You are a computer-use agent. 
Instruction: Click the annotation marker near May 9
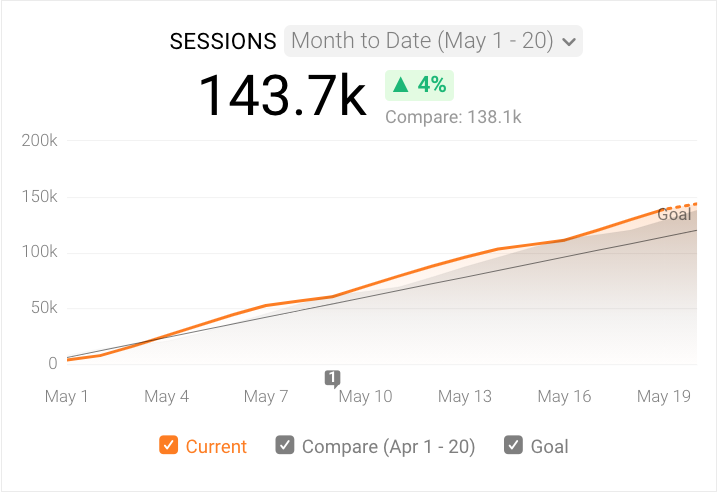click(332, 378)
